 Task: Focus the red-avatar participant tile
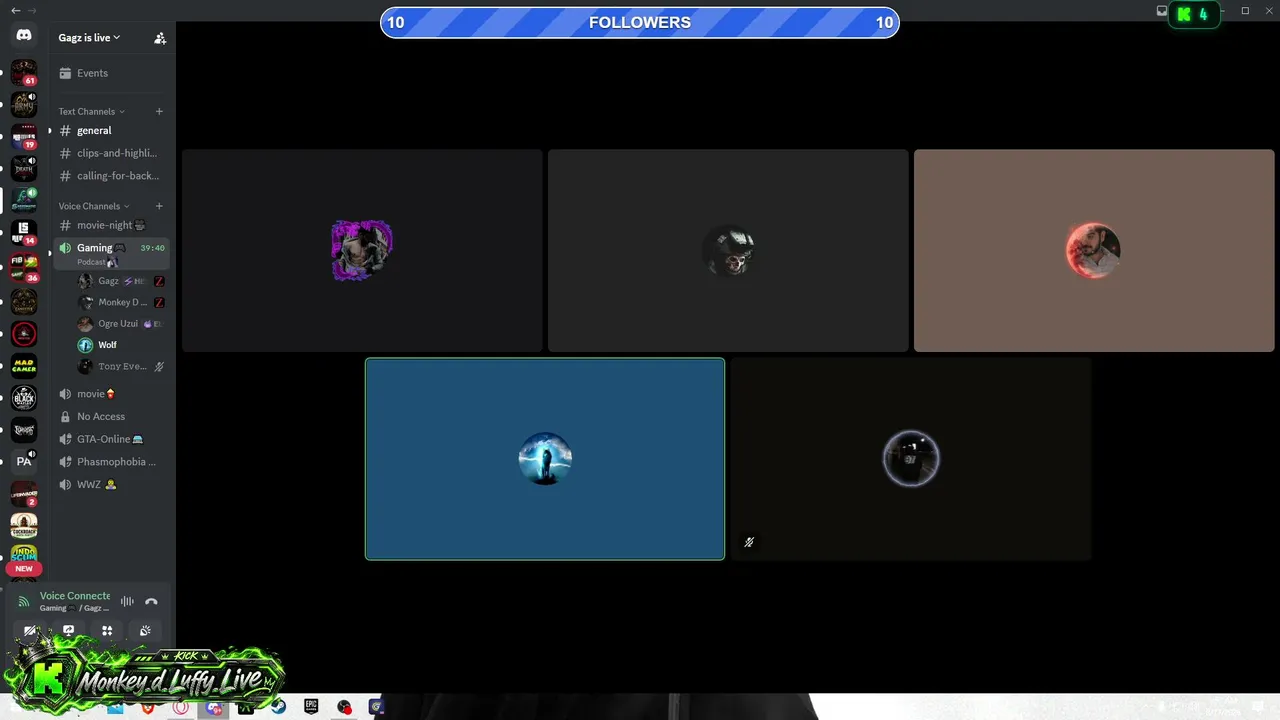[1094, 251]
